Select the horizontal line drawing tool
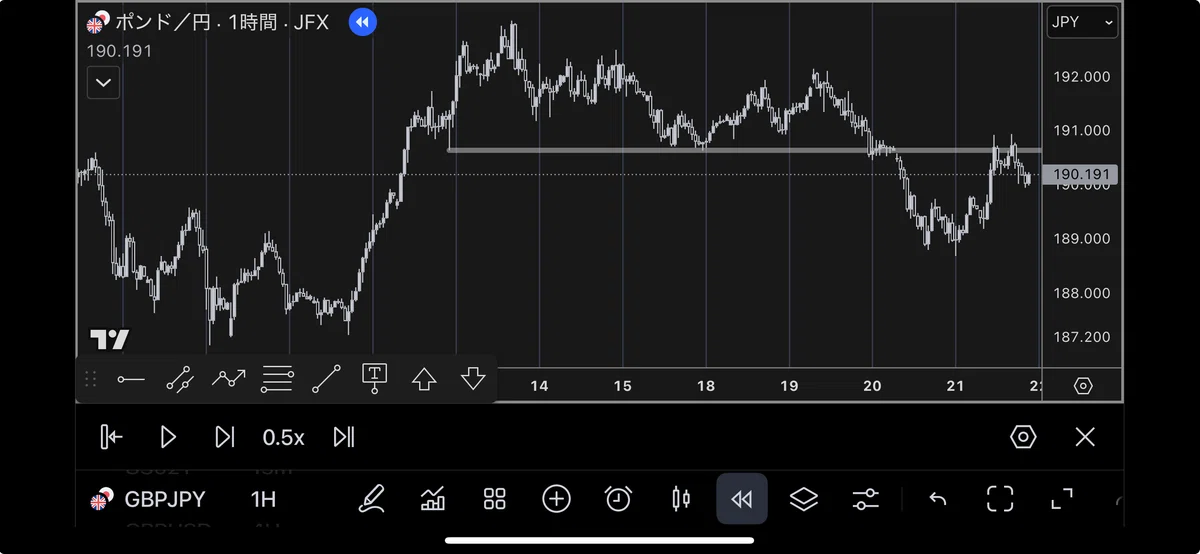Image resolution: width=1200 pixels, height=554 pixels. tap(131, 379)
